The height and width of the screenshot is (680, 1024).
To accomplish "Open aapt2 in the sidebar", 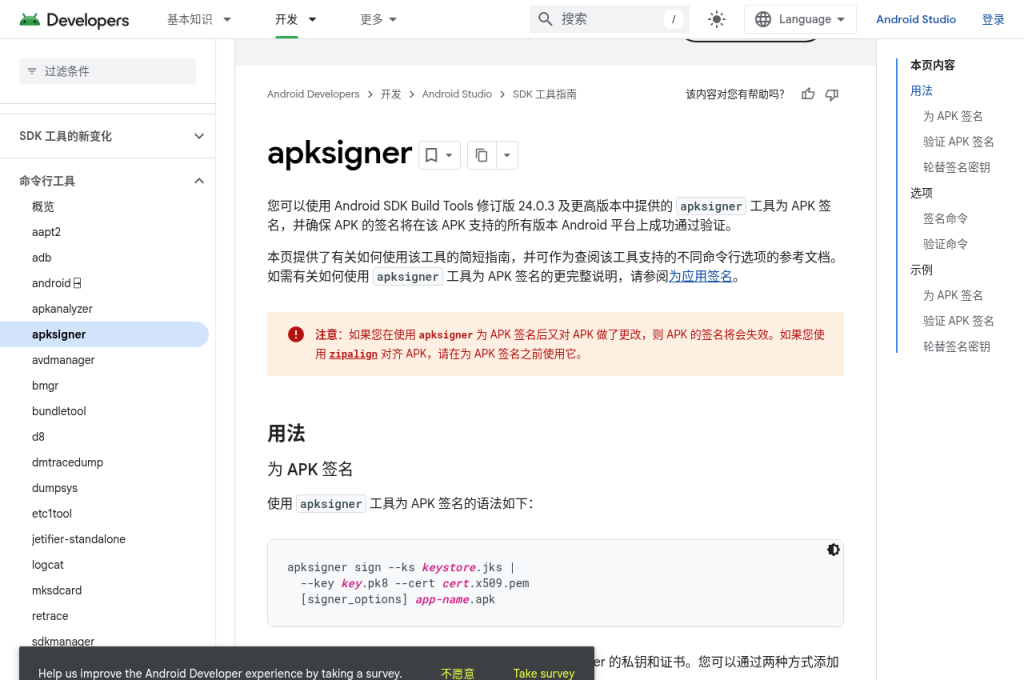I will (46, 232).
